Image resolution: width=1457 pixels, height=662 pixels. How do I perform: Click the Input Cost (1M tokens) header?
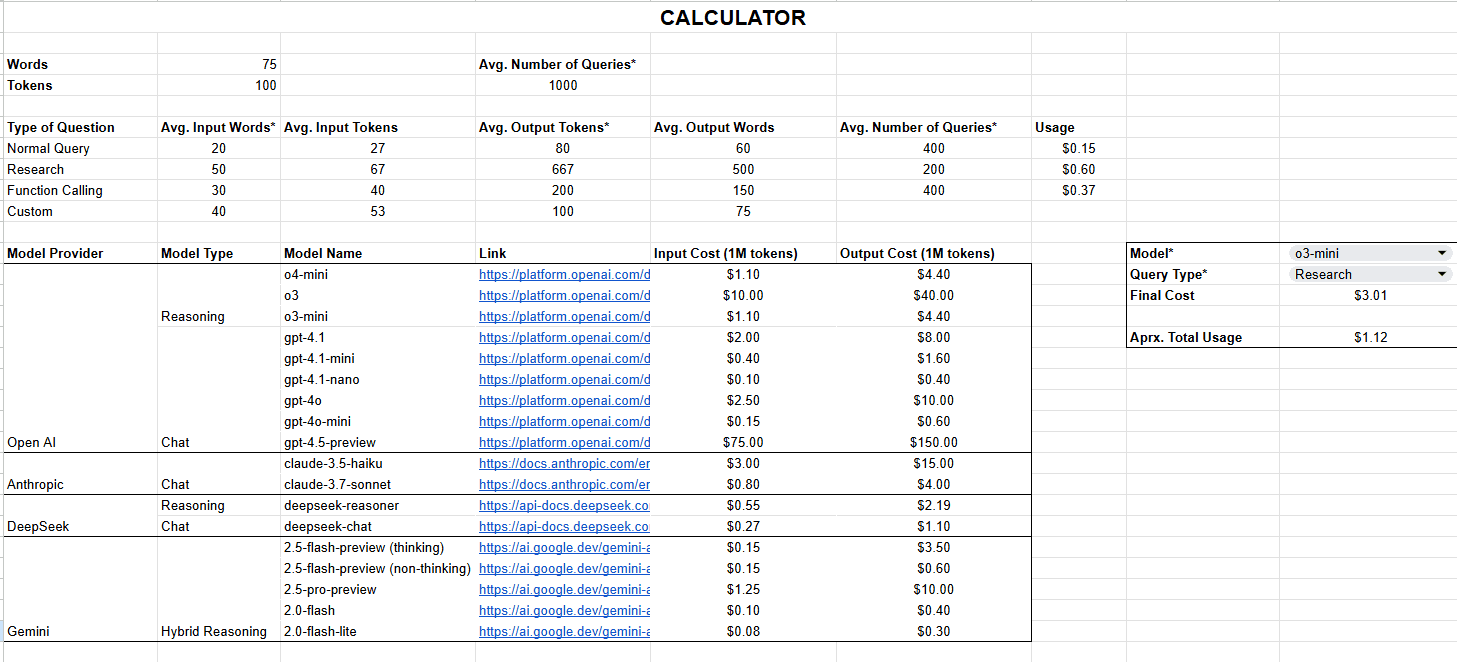click(x=726, y=253)
